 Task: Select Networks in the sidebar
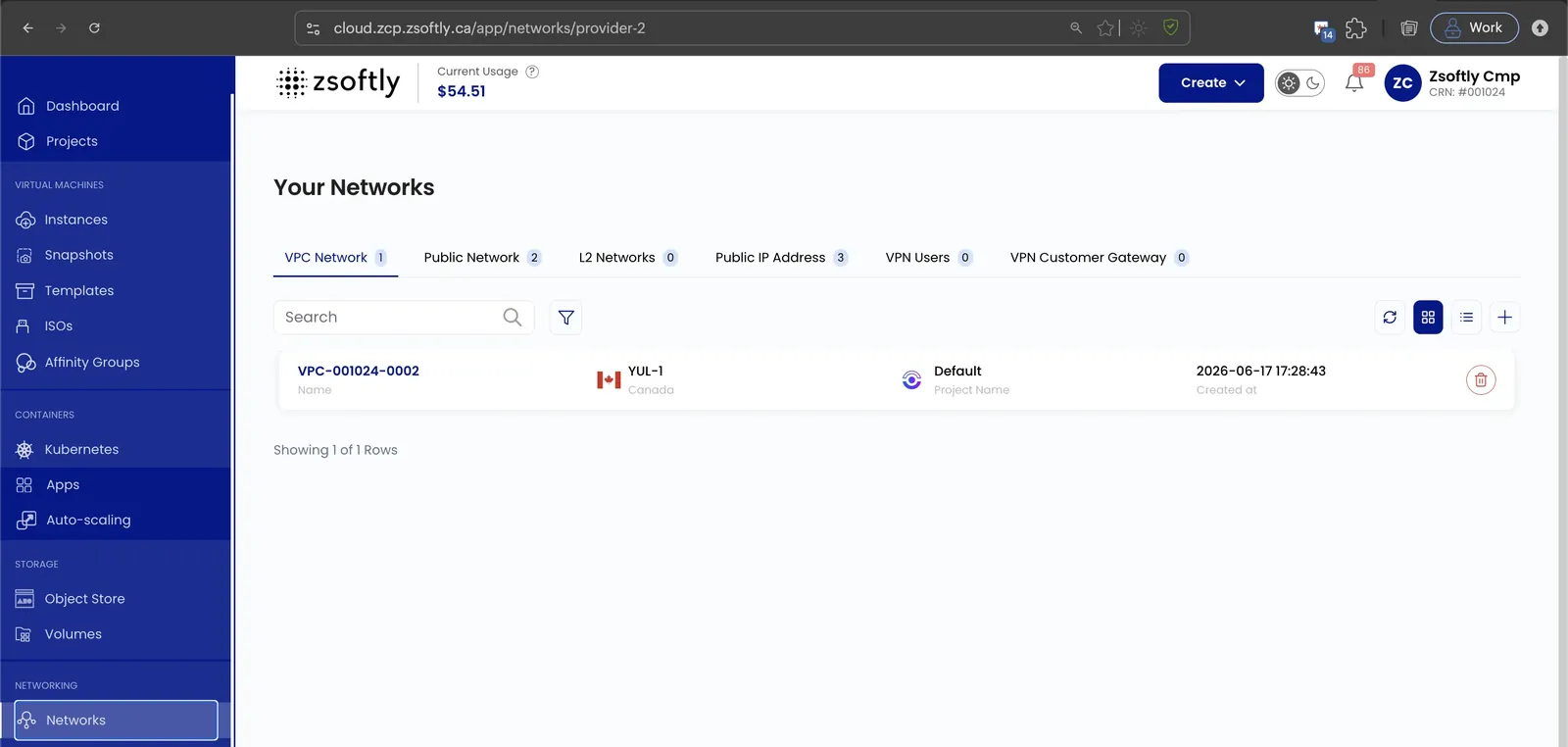tap(116, 720)
